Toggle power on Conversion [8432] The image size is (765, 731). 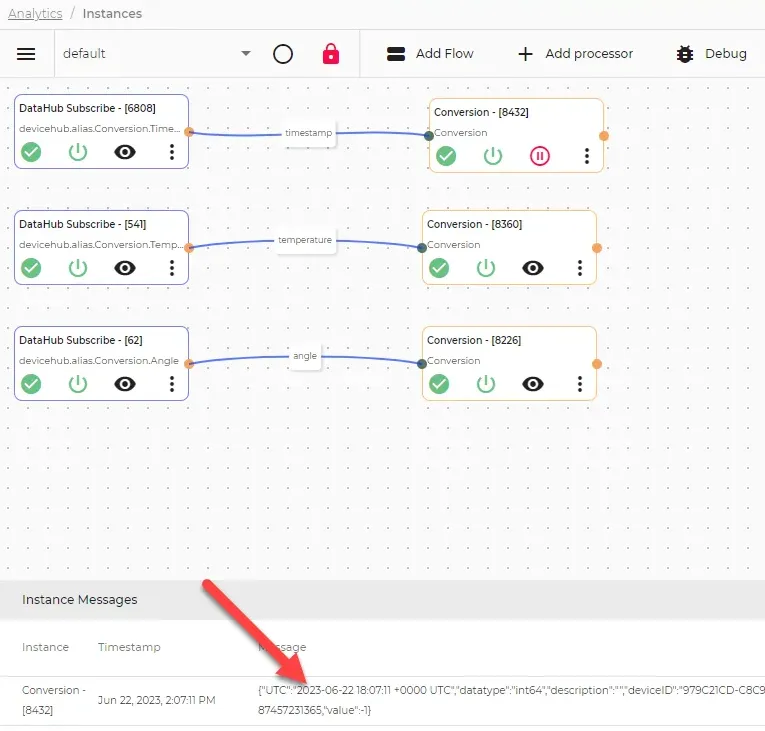[493, 156]
